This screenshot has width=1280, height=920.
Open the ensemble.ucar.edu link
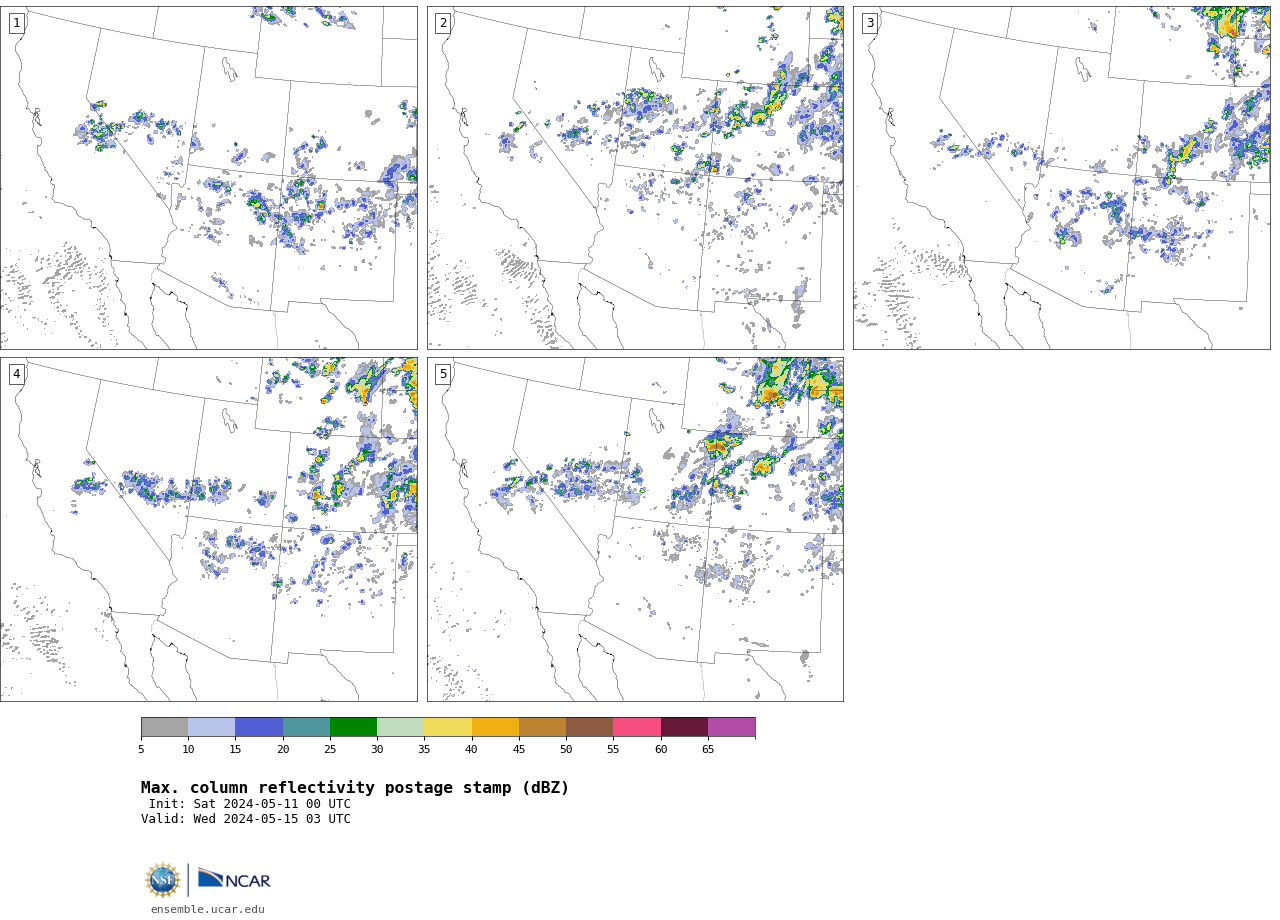point(208,909)
